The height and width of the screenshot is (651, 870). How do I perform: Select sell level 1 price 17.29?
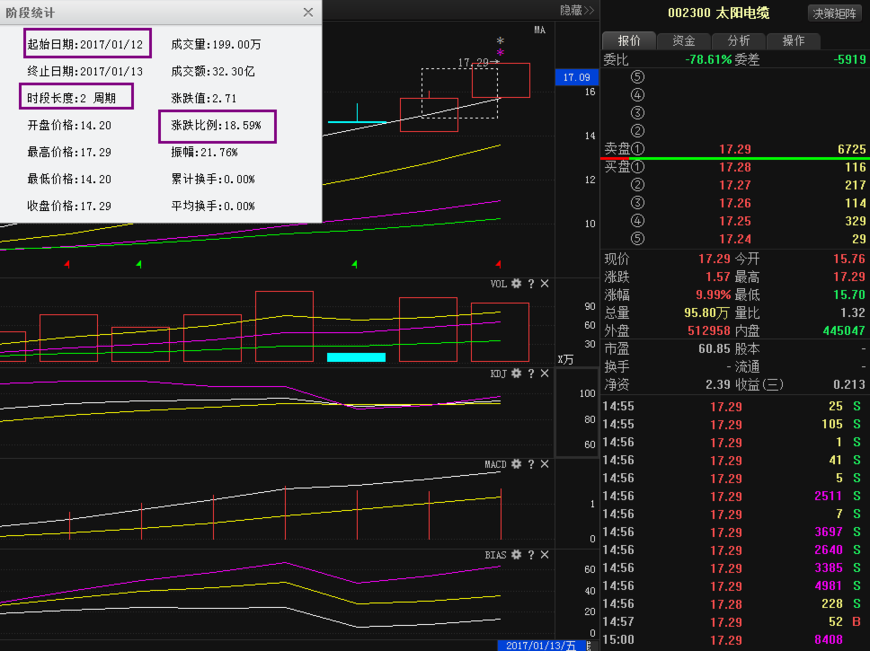pos(735,149)
